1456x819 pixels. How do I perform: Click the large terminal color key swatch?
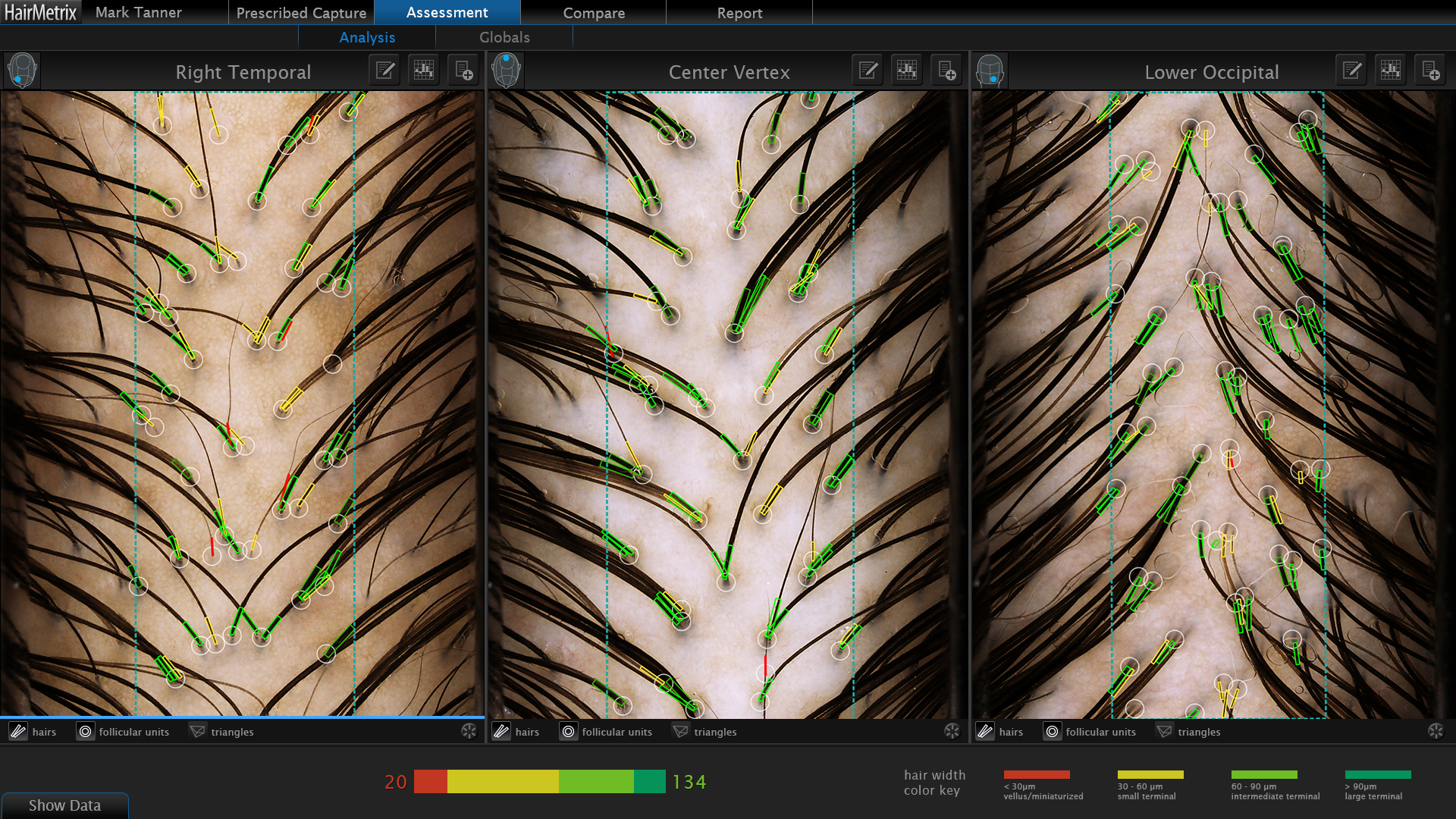click(1378, 774)
